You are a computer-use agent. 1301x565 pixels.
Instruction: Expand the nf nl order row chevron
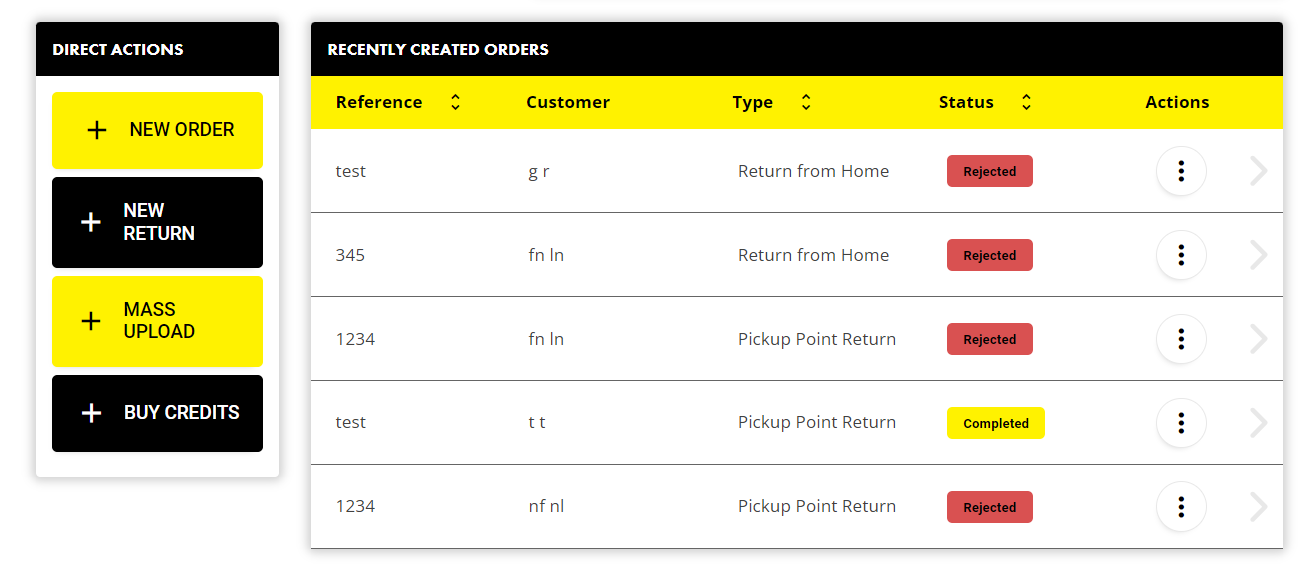(1259, 507)
